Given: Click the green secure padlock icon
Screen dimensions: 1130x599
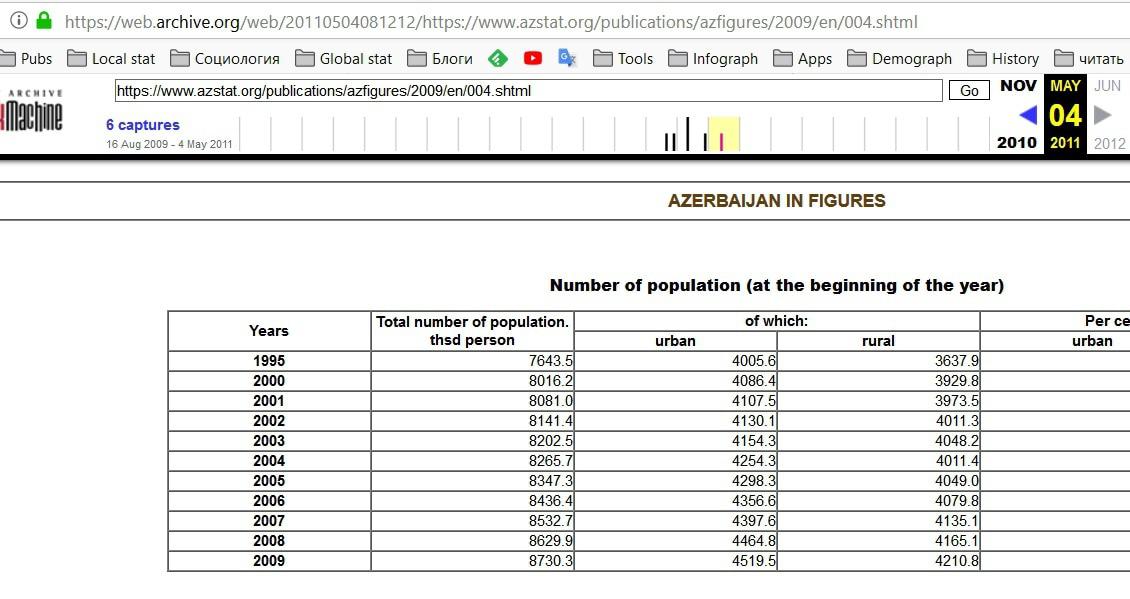Looking at the screenshot, I should [44, 21].
